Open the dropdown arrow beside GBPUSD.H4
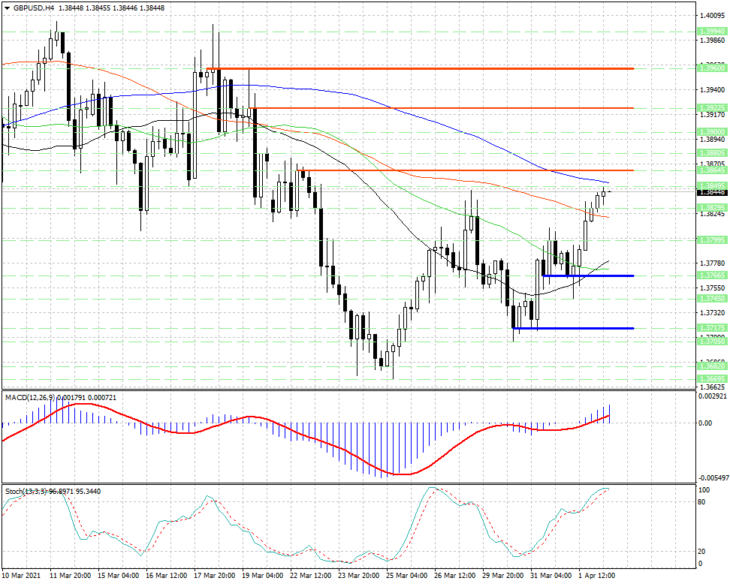Image resolution: width=730 pixels, height=584 pixels. 7,8
